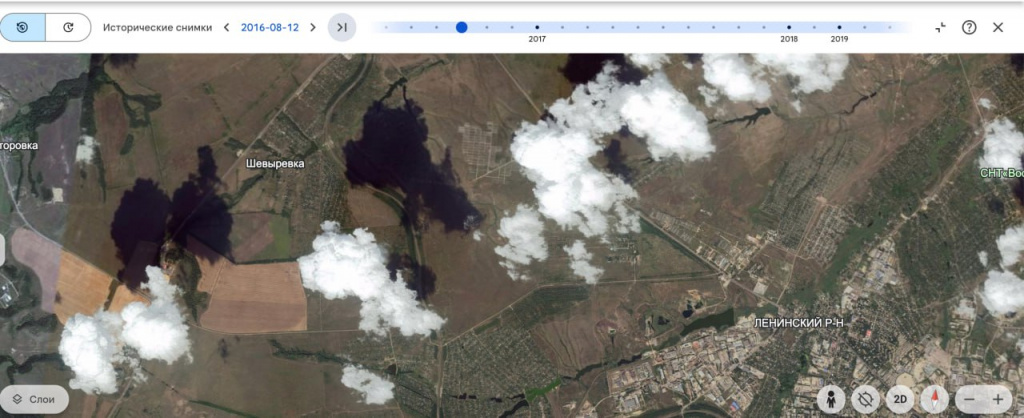Image resolution: width=1024 pixels, height=418 pixels.
Task: Go to previous historical image date
Action: 226,27
